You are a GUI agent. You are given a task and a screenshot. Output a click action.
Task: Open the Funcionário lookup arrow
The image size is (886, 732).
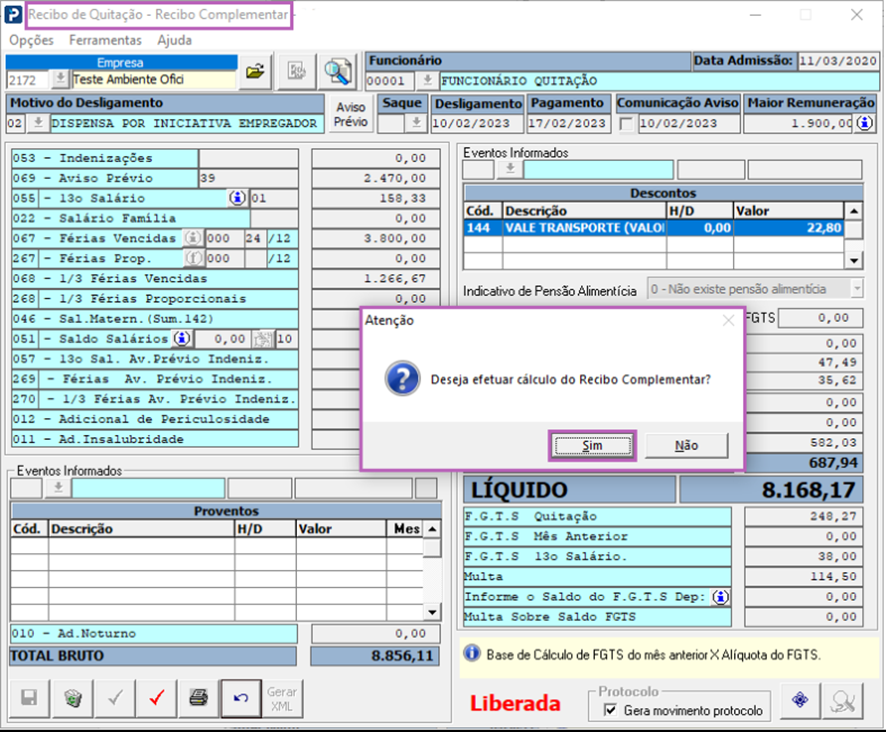pos(427,80)
